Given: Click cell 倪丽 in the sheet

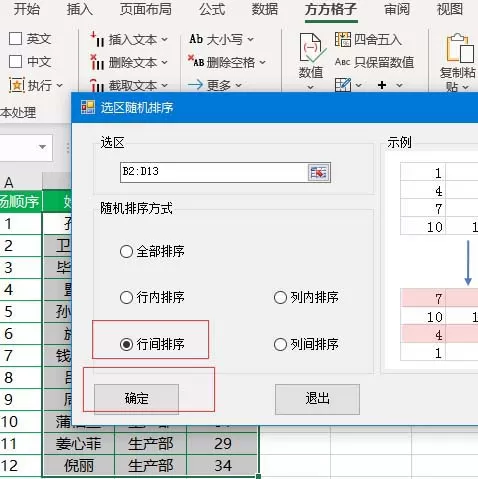Looking at the screenshot, I should coord(79,465).
